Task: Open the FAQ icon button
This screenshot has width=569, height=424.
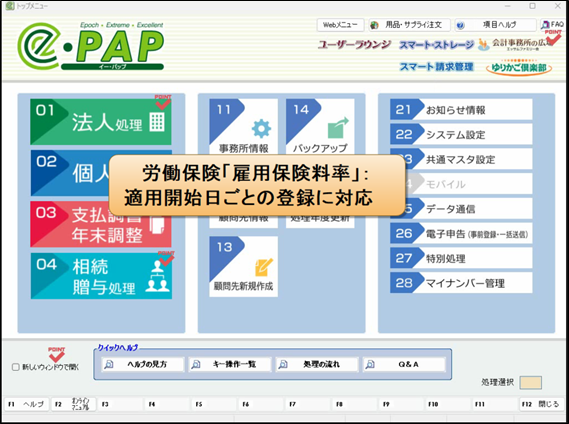Action: (x=552, y=25)
